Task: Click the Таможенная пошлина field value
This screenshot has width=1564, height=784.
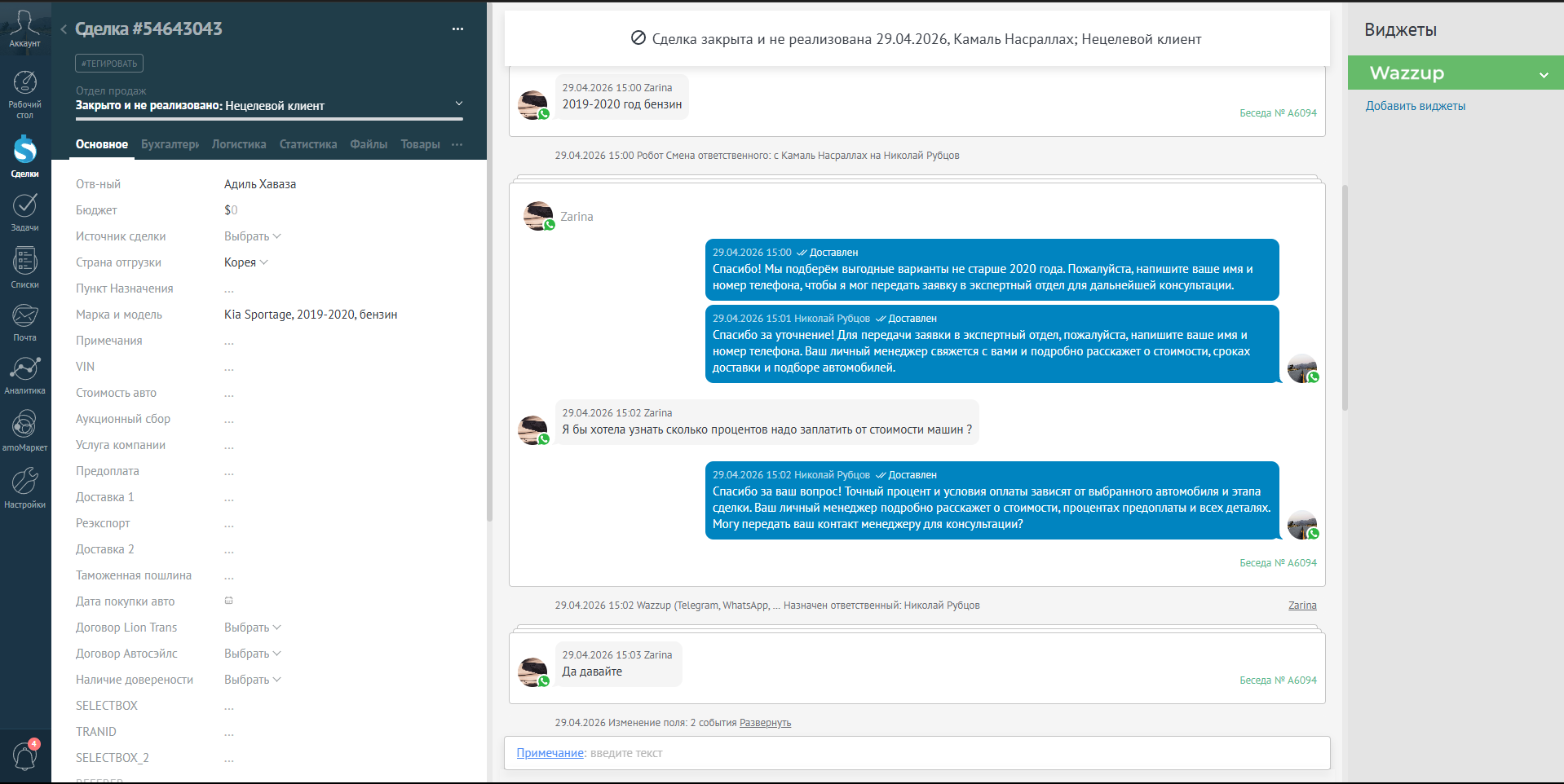Action: click(229, 576)
